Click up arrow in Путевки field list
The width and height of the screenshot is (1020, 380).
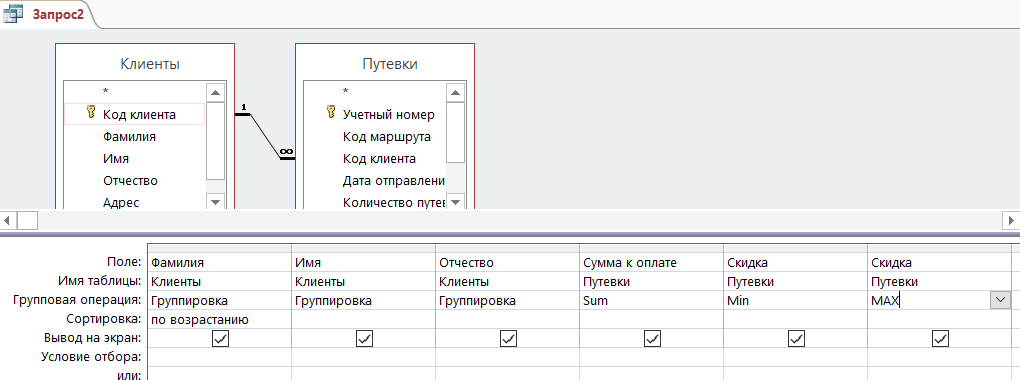tap(456, 91)
